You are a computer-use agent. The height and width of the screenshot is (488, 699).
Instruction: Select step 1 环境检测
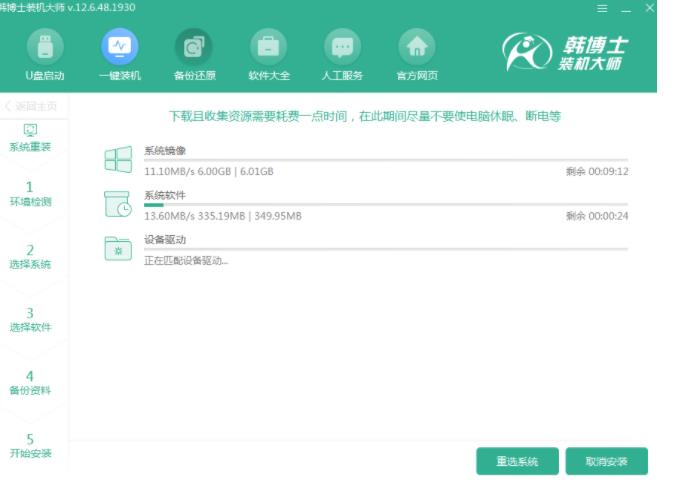pyautogui.click(x=30, y=193)
